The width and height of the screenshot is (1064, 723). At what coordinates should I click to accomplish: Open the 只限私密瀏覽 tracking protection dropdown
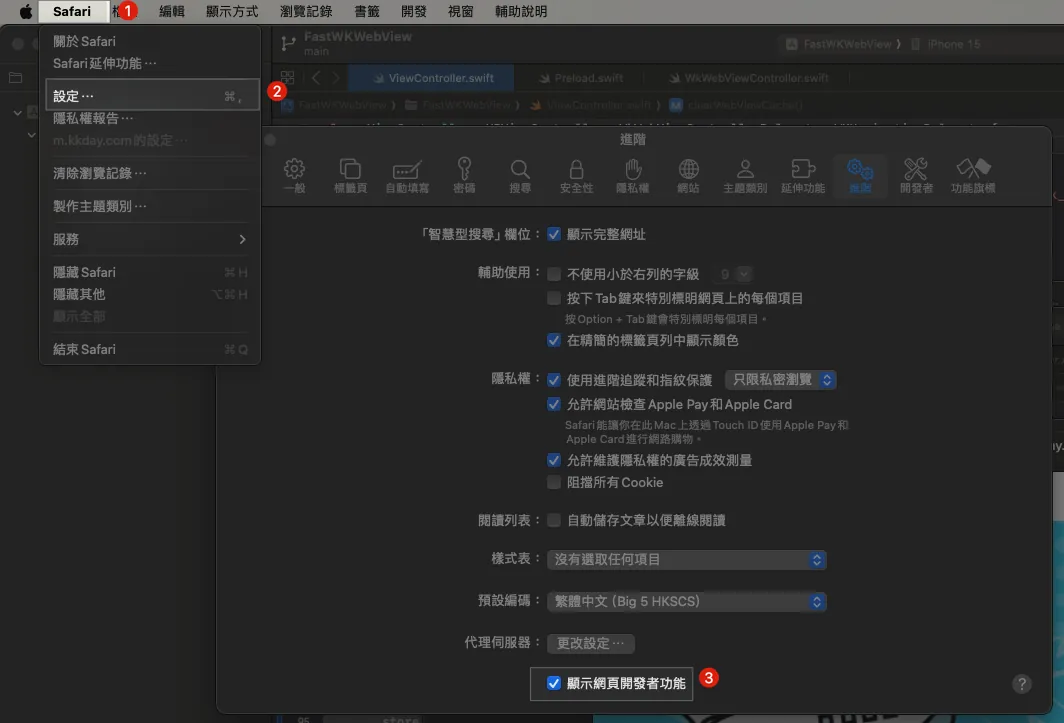tap(780, 380)
